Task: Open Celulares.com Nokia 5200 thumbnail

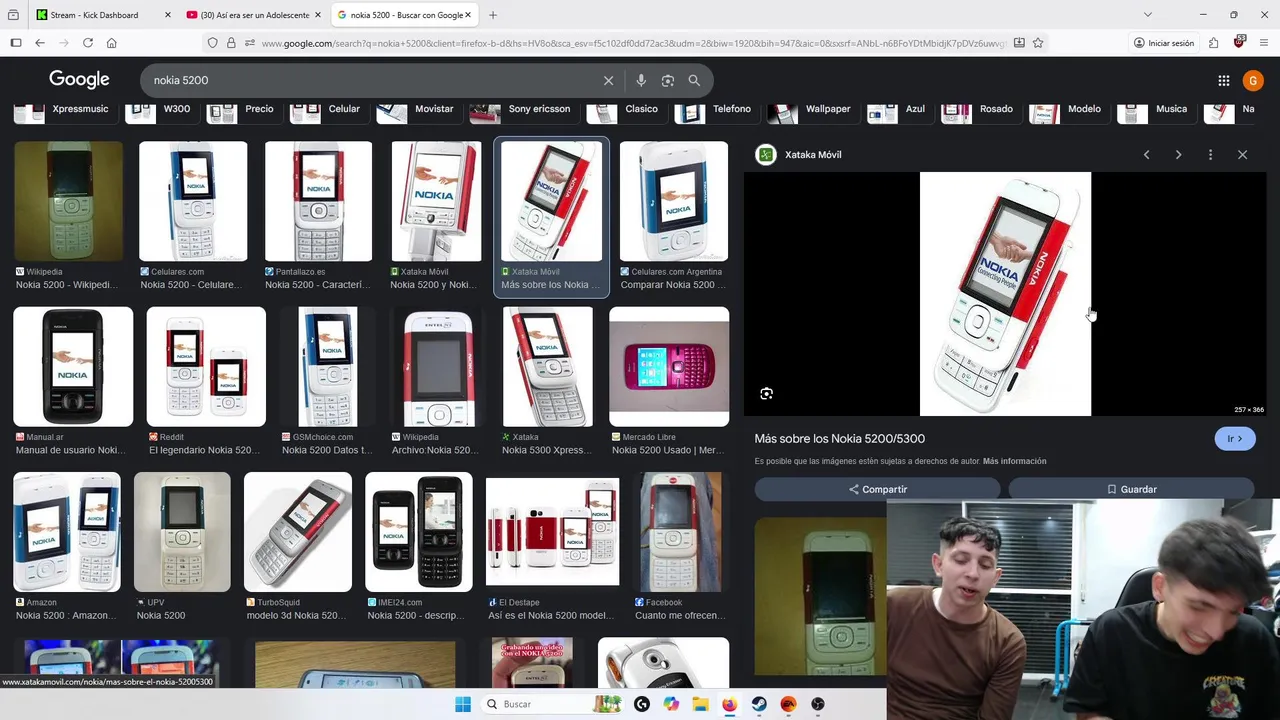Action: pos(193,201)
